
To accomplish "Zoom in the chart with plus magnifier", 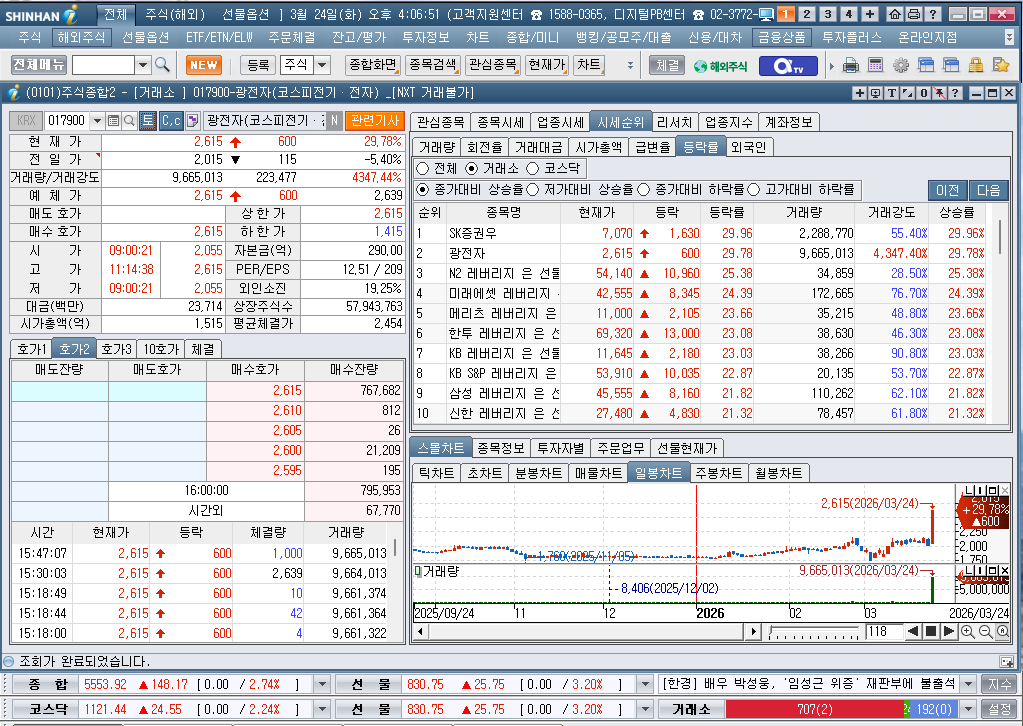I will [968, 631].
